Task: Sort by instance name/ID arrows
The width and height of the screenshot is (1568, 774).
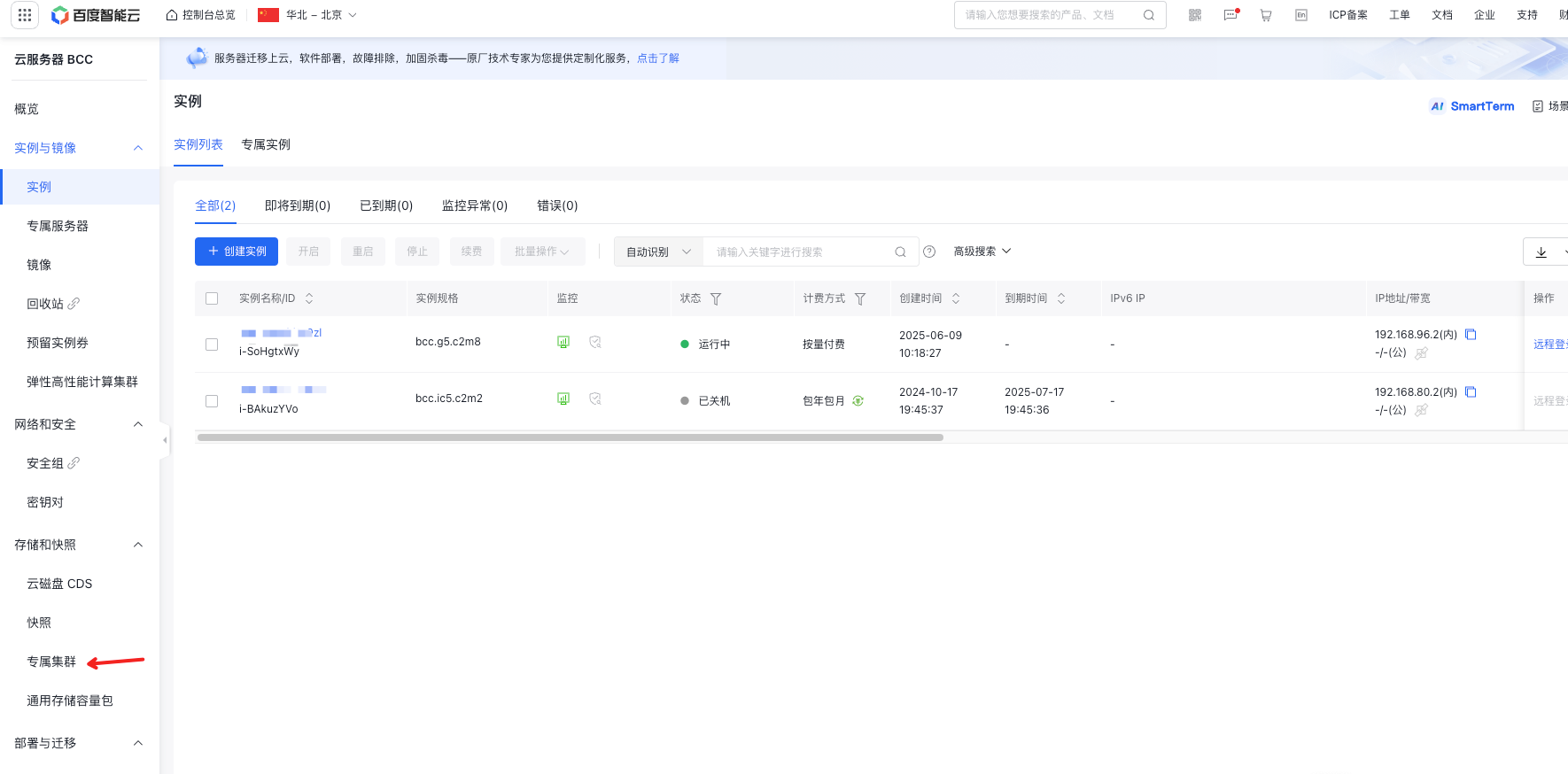Action: pyautogui.click(x=309, y=299)
